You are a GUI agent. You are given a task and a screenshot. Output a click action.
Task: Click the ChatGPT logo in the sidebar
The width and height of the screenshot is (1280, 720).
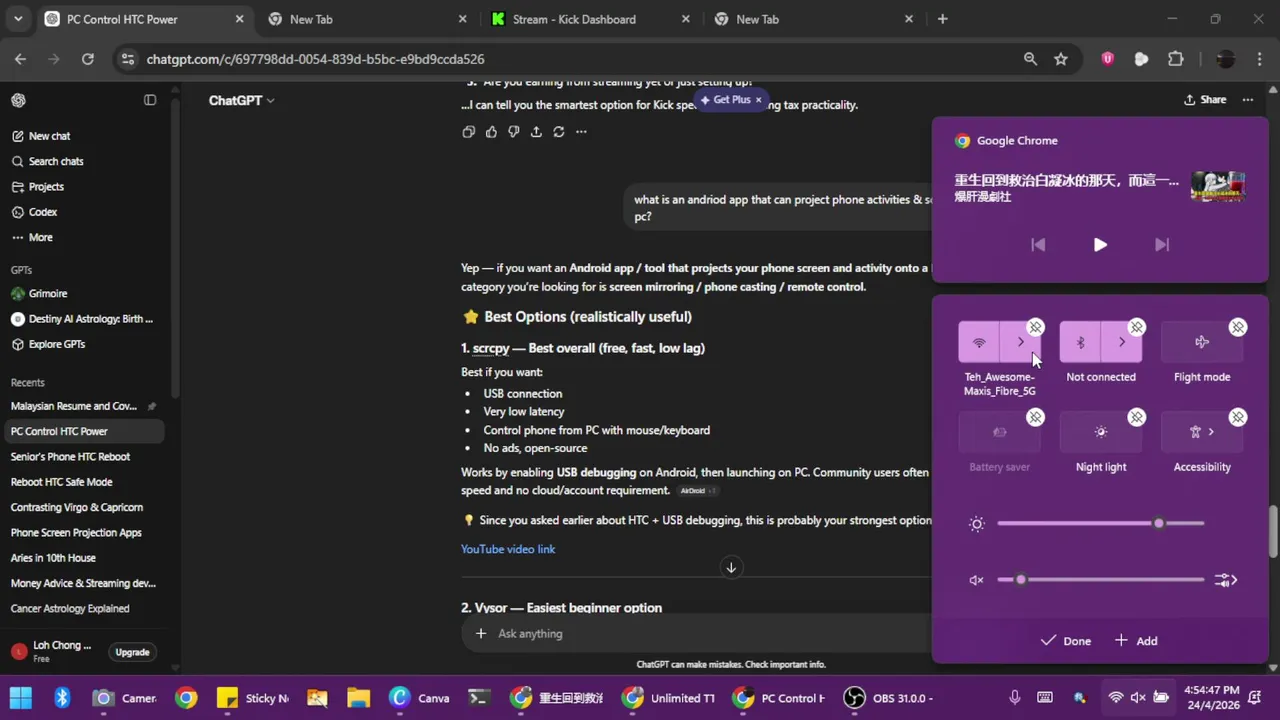18,100
